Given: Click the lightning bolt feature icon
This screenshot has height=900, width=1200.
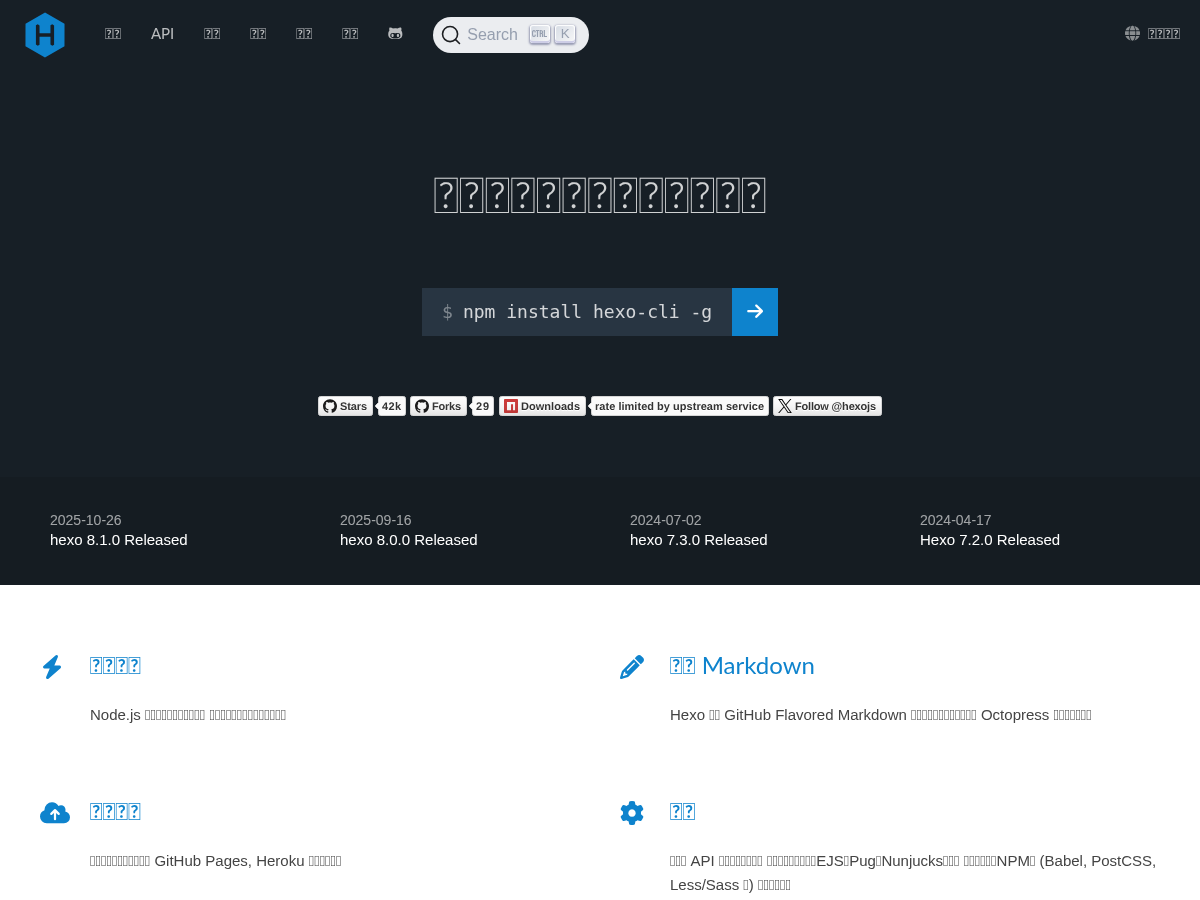Looking at the screenshot, I should click(52, 667).
